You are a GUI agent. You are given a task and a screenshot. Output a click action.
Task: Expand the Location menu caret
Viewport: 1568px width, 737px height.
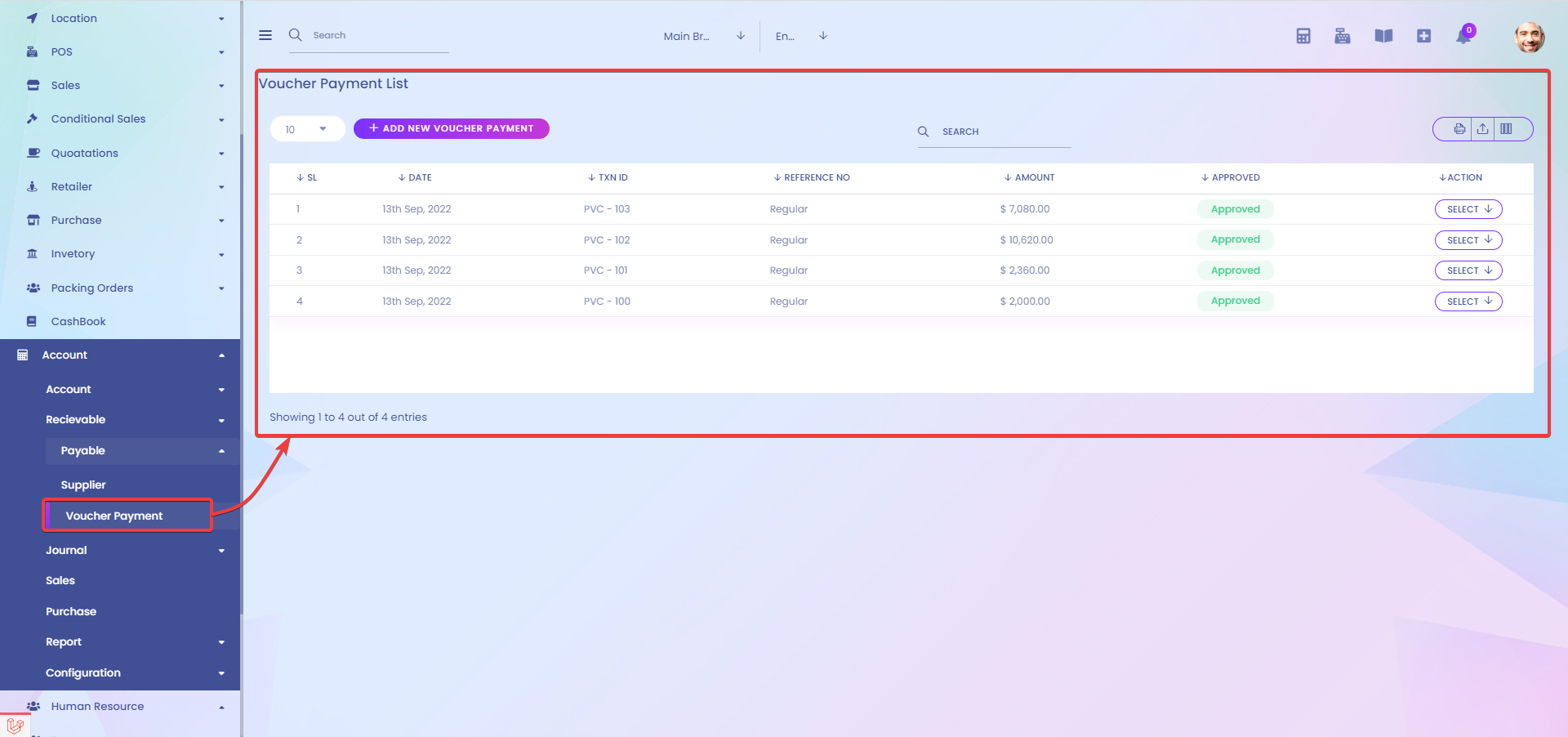[221, 19]
